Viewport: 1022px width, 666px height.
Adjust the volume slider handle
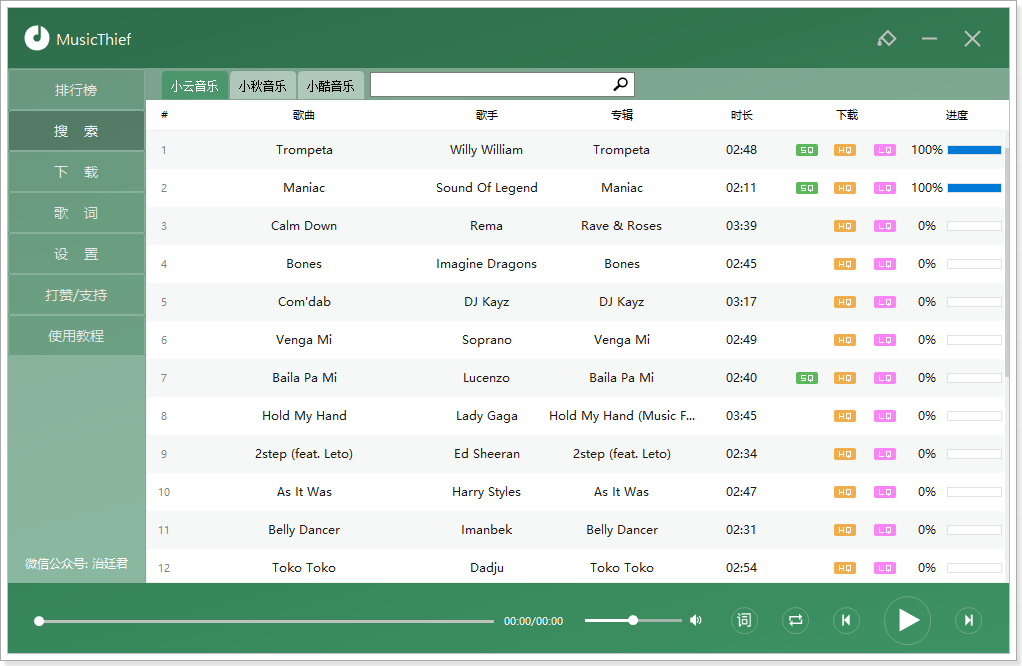(633, 620)
